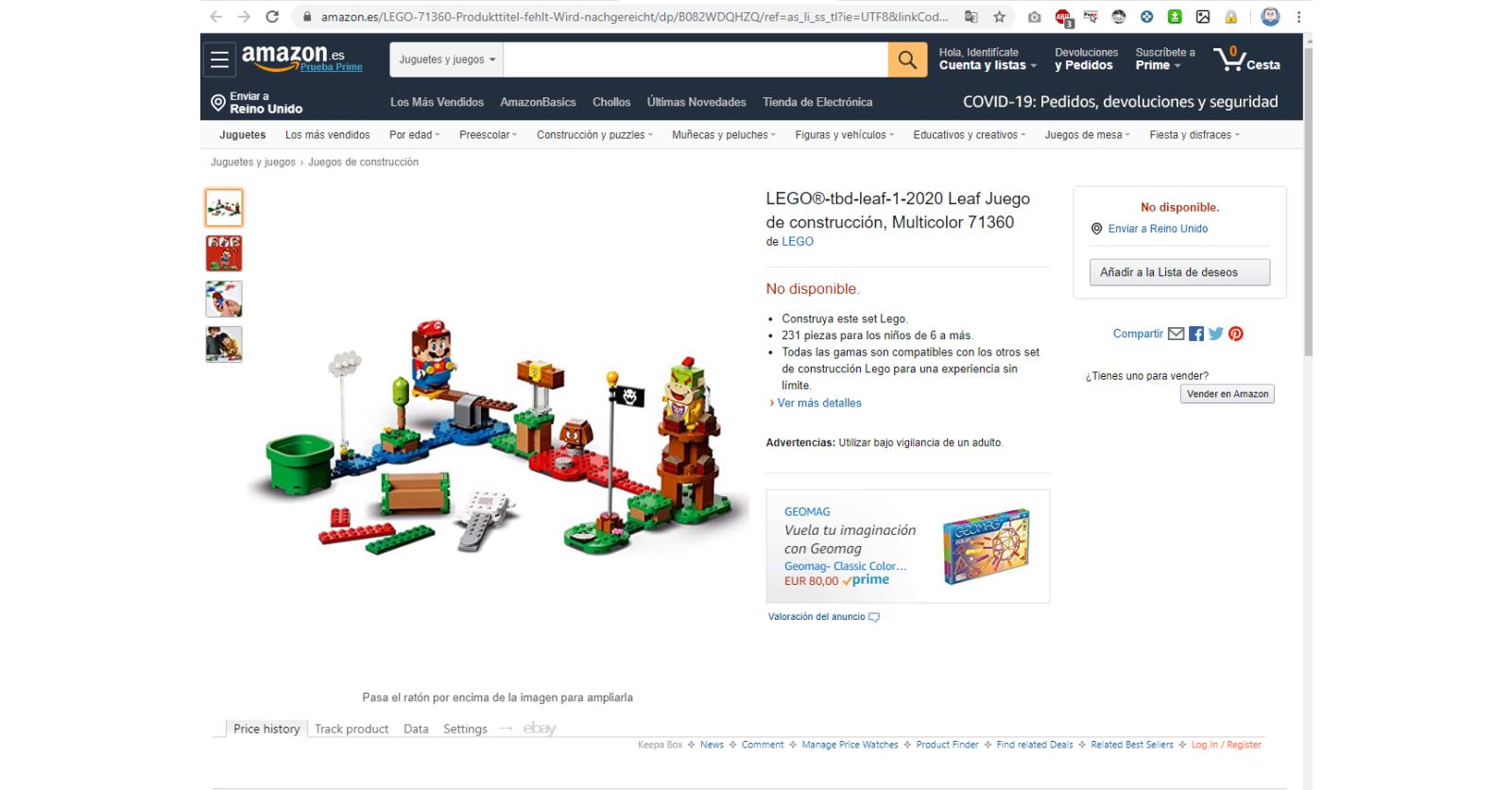
Task: Expand Ver más detalles link
Action: click(x=818, y=404)
